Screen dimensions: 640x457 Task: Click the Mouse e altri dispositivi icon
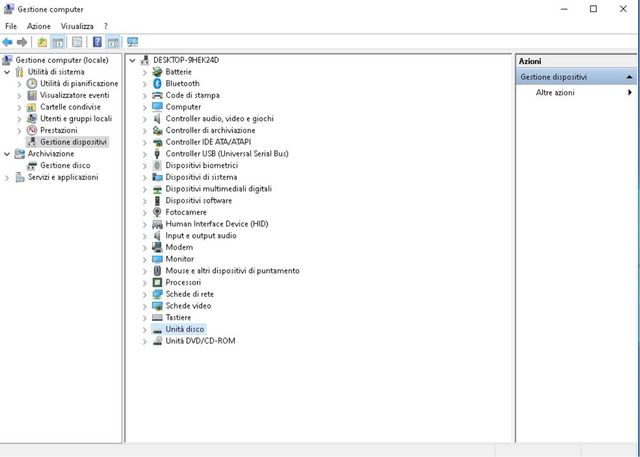(157, 271)
